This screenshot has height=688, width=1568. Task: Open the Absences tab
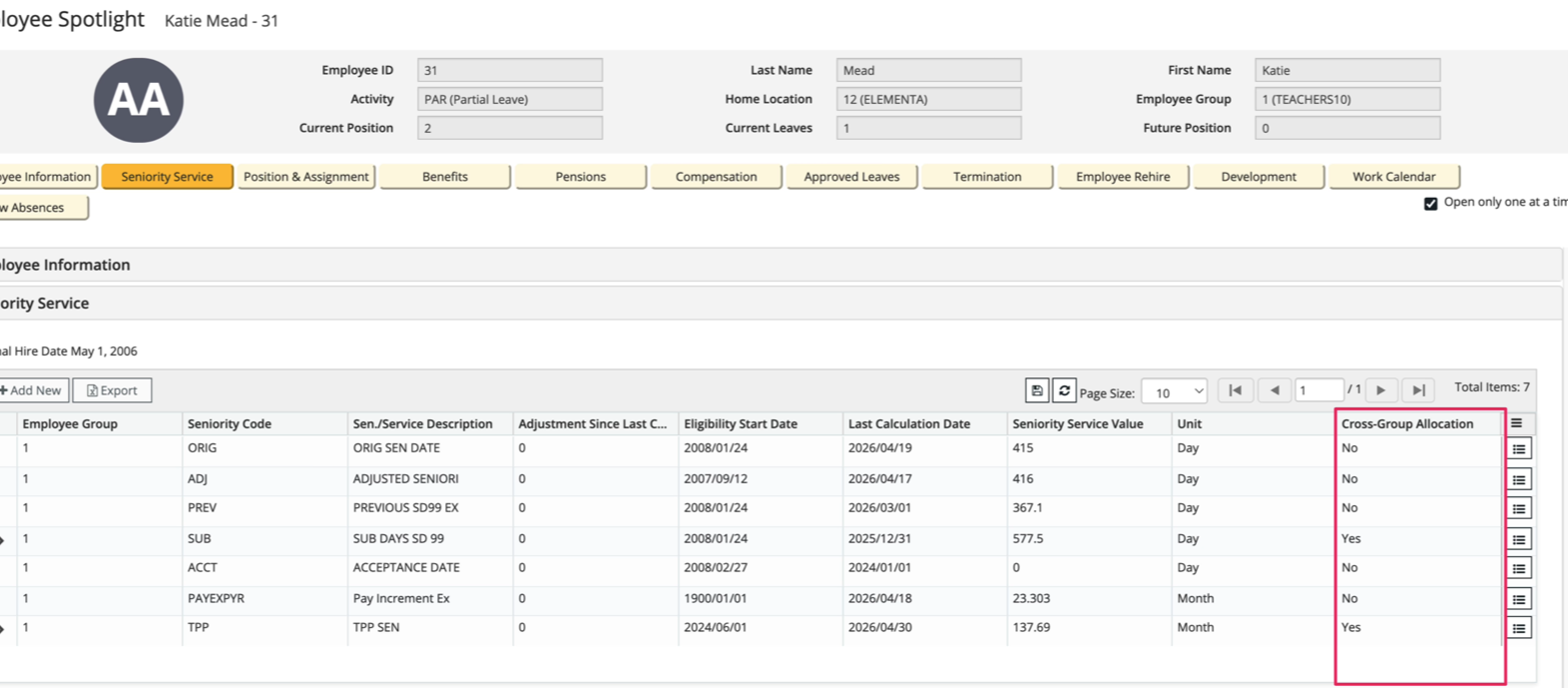click(43, 208)
